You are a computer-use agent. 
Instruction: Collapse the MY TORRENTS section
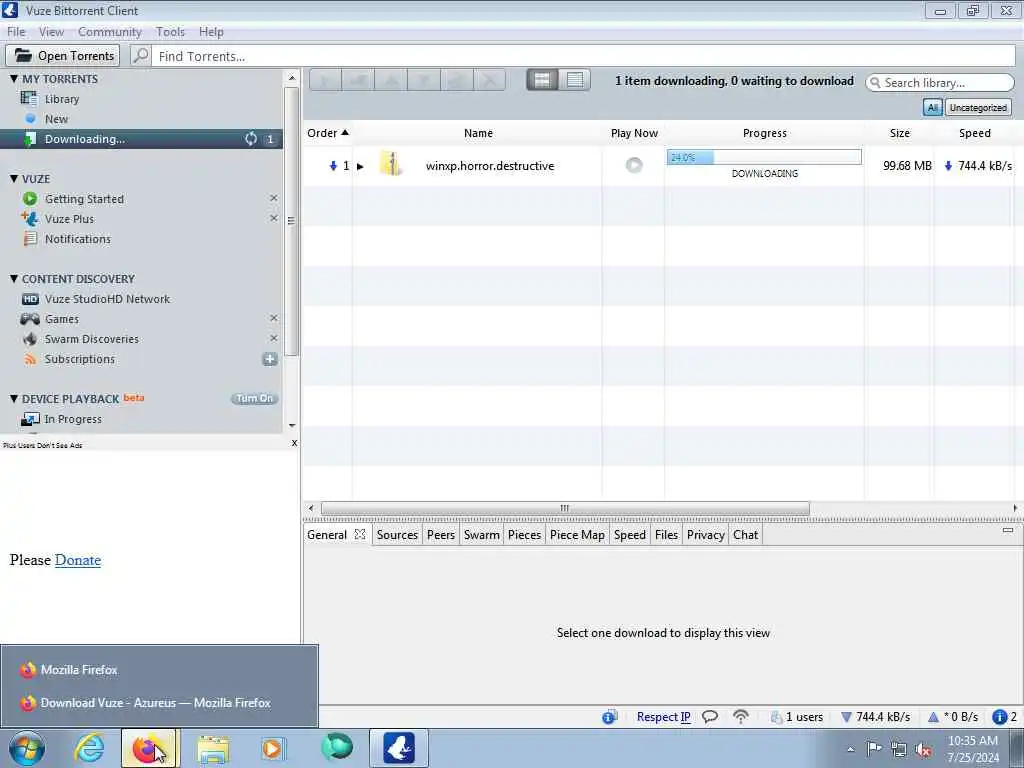point(14,78)
